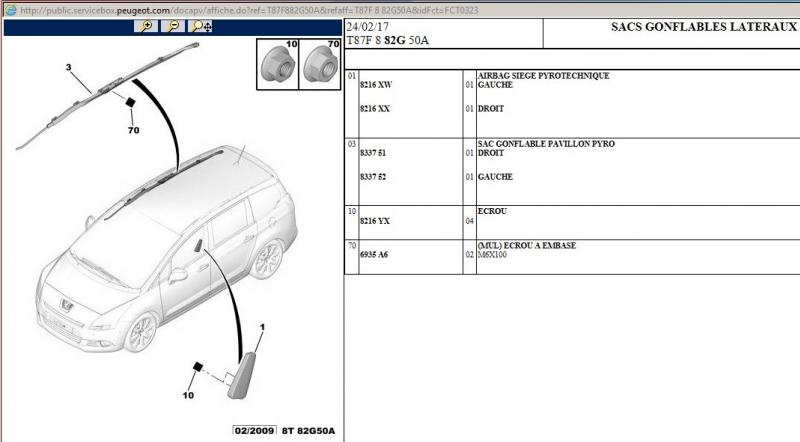Click the ECROU description text
Screen dimensions: 800x442
[492, 211]
